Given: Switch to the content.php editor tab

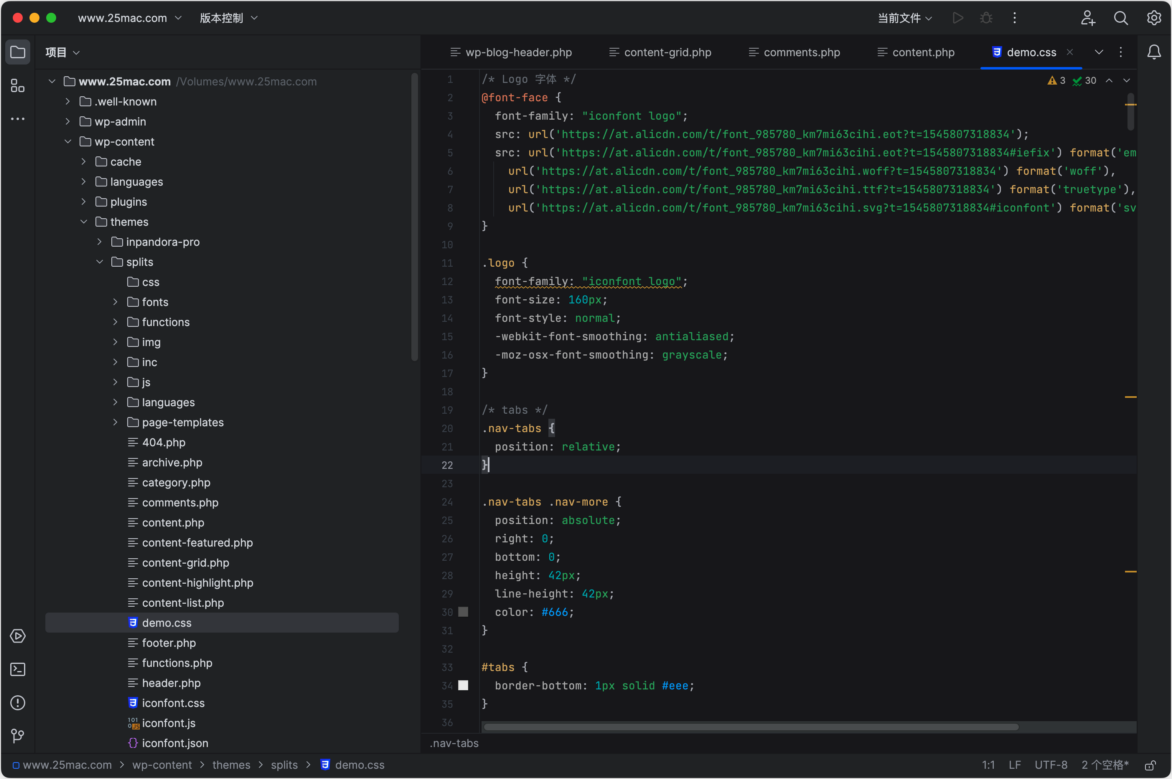Looking at the screenshot, I should pyautogui.click(x=916, y=52).
